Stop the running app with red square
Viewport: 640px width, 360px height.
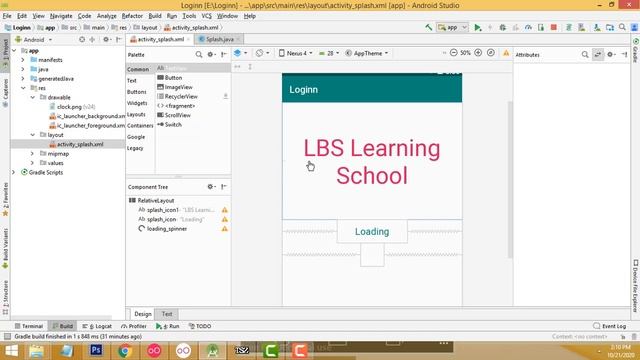(554, 27)
